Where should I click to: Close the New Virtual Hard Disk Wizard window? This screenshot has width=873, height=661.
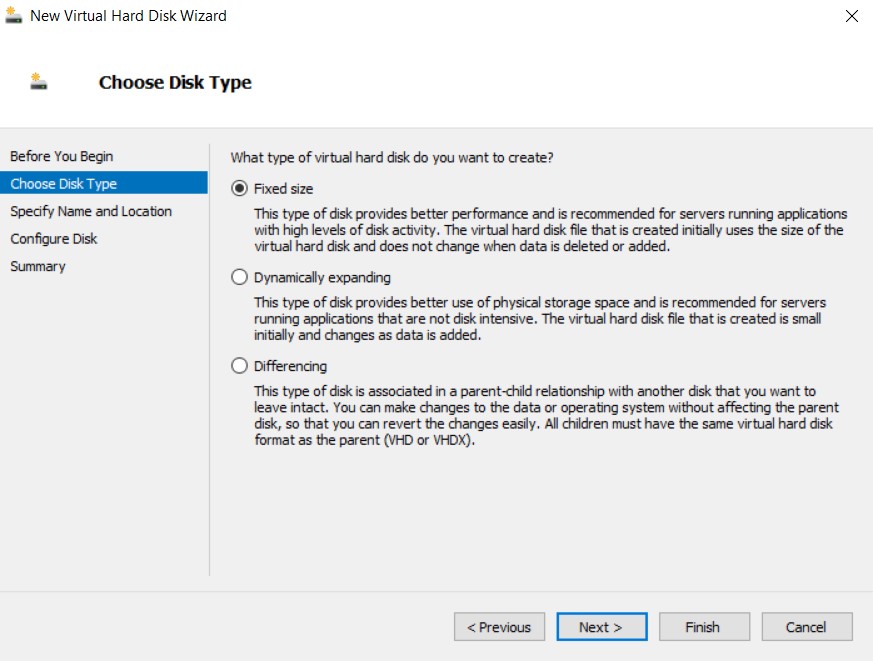[x=851, y=16]
